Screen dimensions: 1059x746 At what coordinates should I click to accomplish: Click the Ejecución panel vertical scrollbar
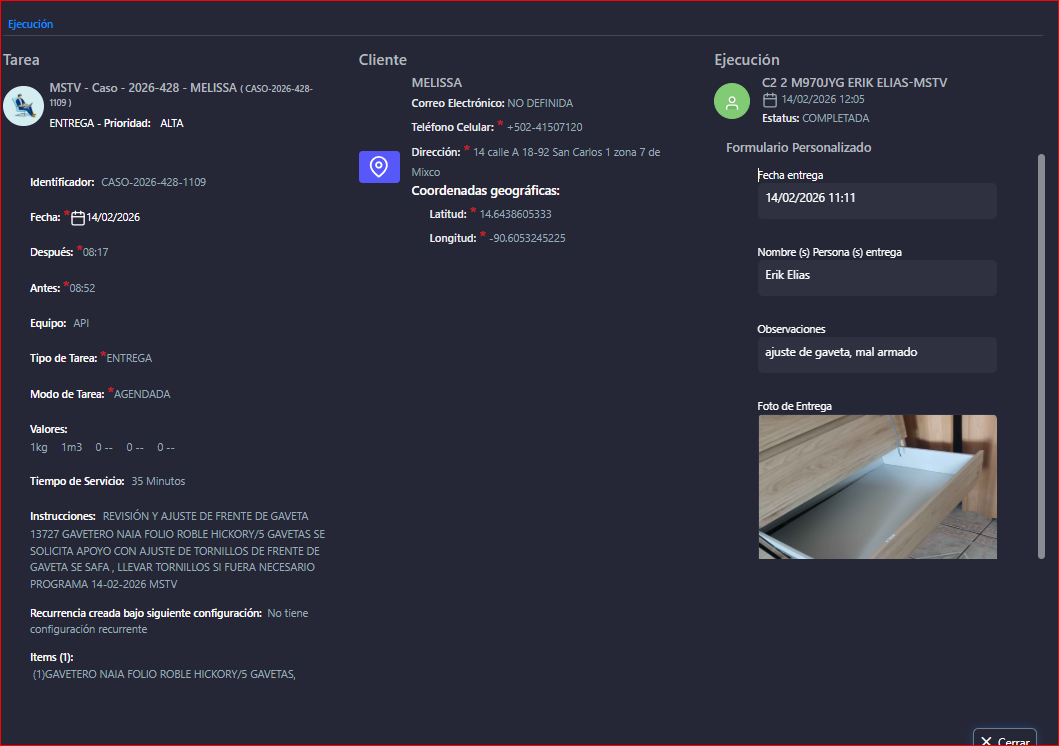tap(1041, 350)
